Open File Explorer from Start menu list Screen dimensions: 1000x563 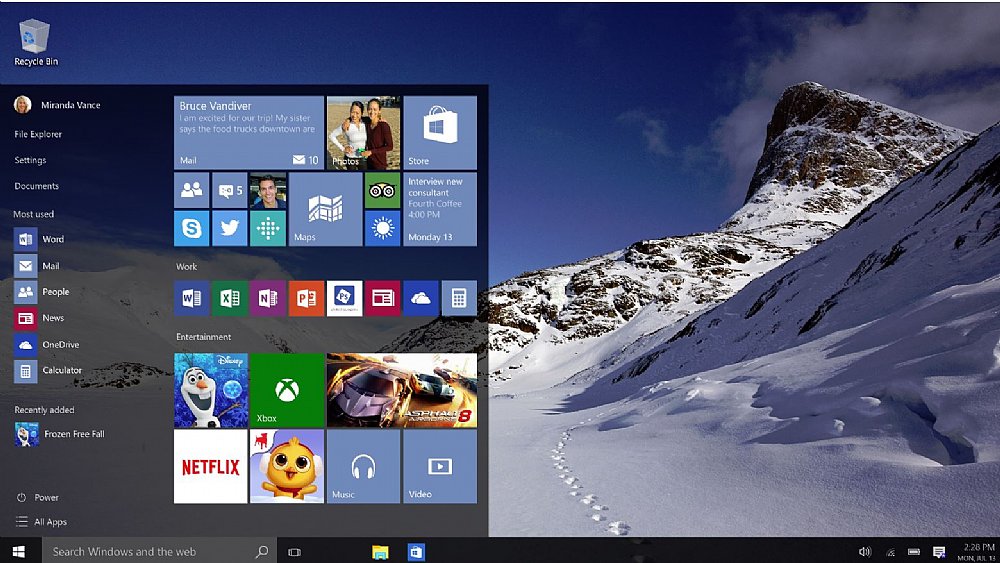click(38, 134)
